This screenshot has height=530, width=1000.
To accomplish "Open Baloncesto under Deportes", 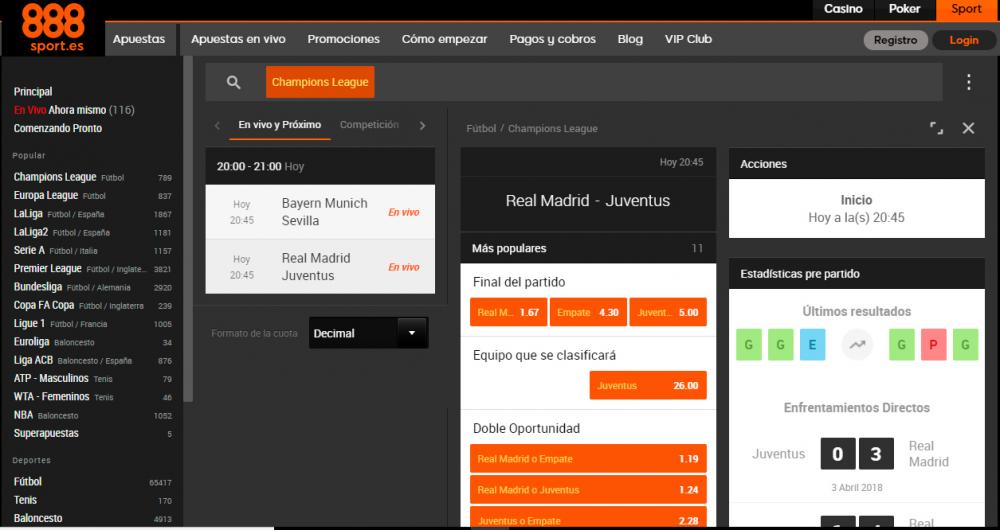I will click(x=92, y=519).
